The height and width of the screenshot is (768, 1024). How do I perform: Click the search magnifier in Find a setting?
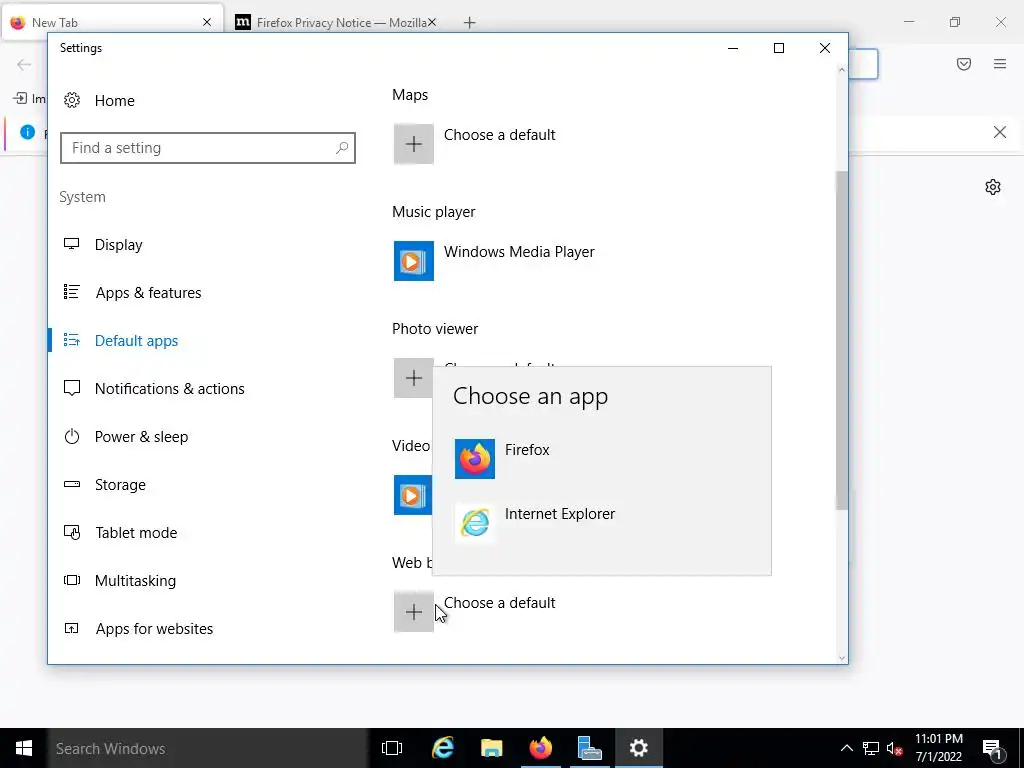click(x=342, y=148)
